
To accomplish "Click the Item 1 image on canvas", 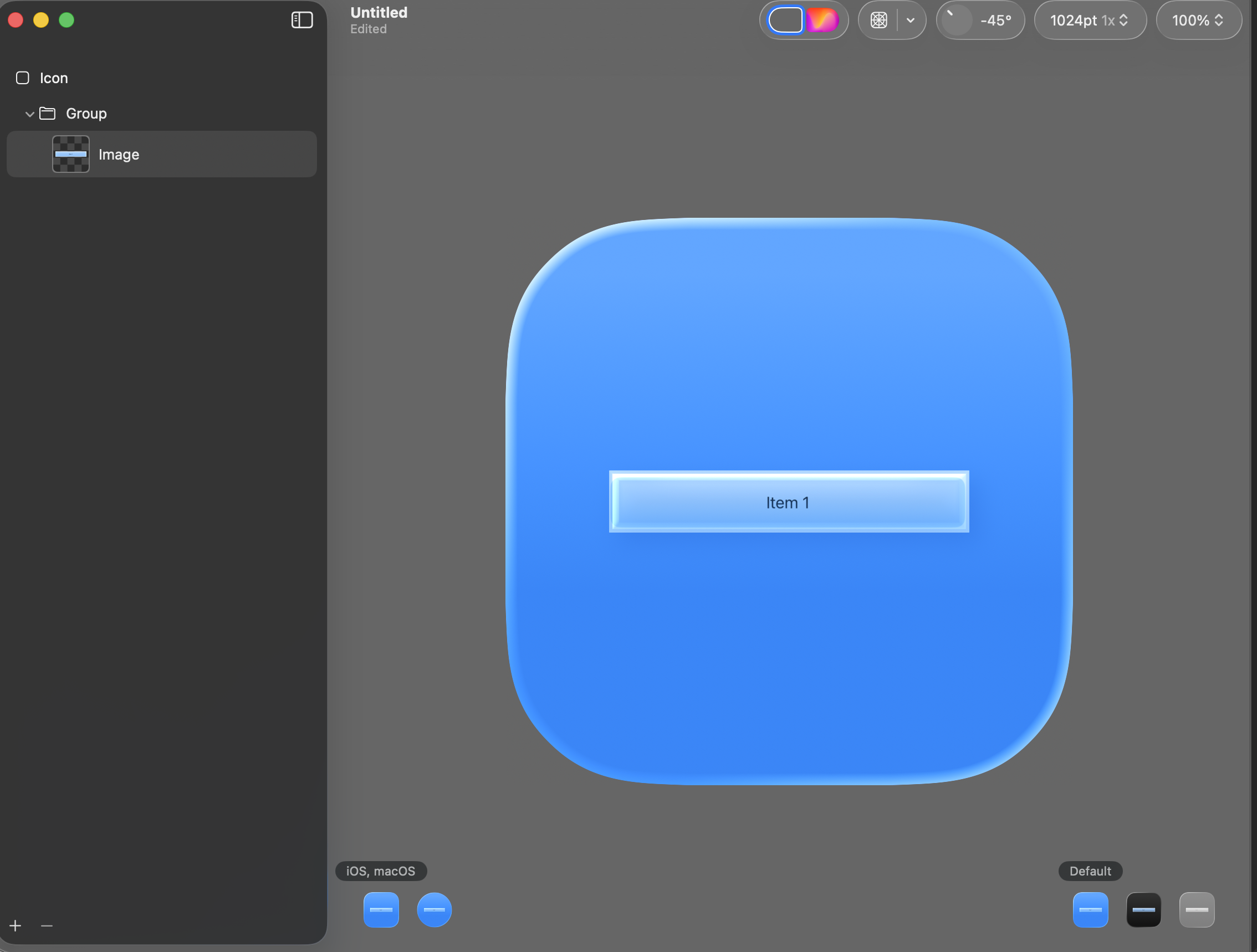I will [789, 501].
